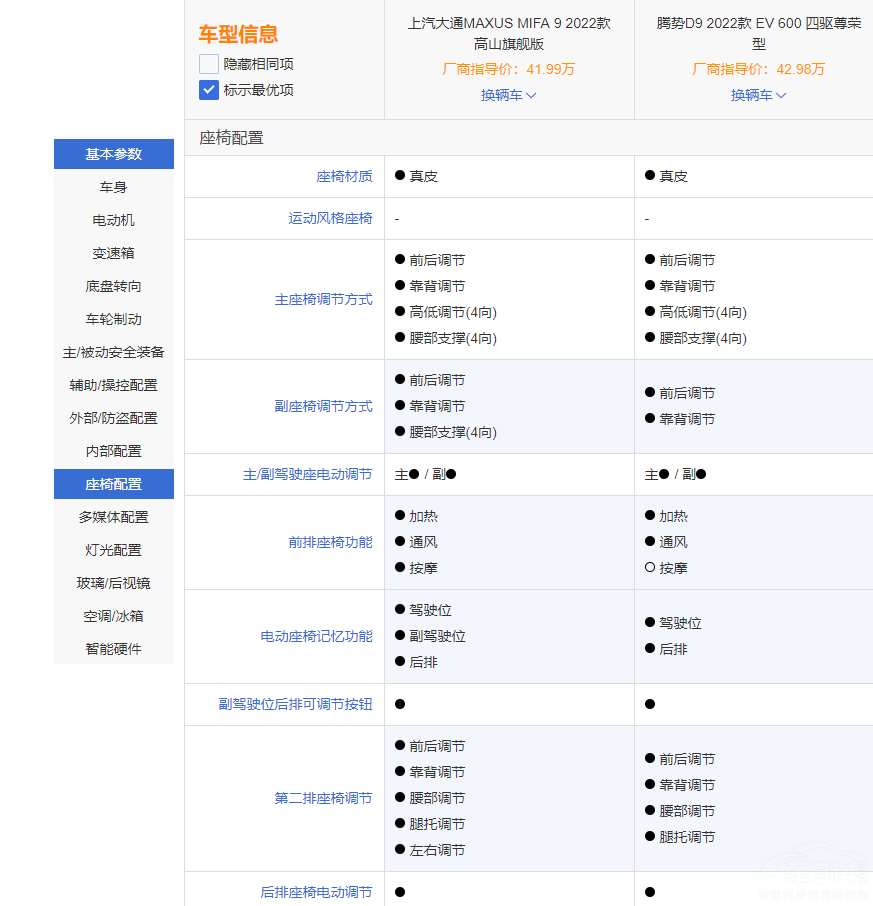Go to 车身 section
The image size is (873, 906).
(x=114, y=187)
